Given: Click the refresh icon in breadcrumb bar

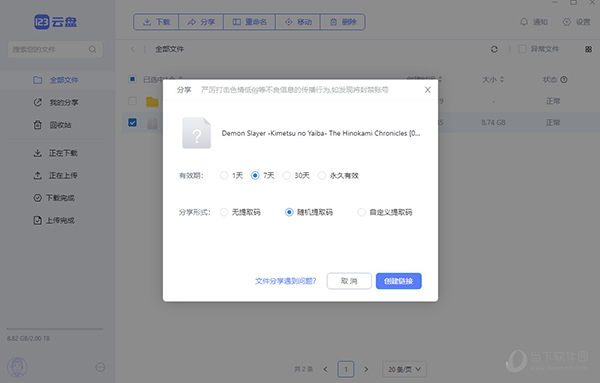Looking at the screenshot, I should (494, 49).
